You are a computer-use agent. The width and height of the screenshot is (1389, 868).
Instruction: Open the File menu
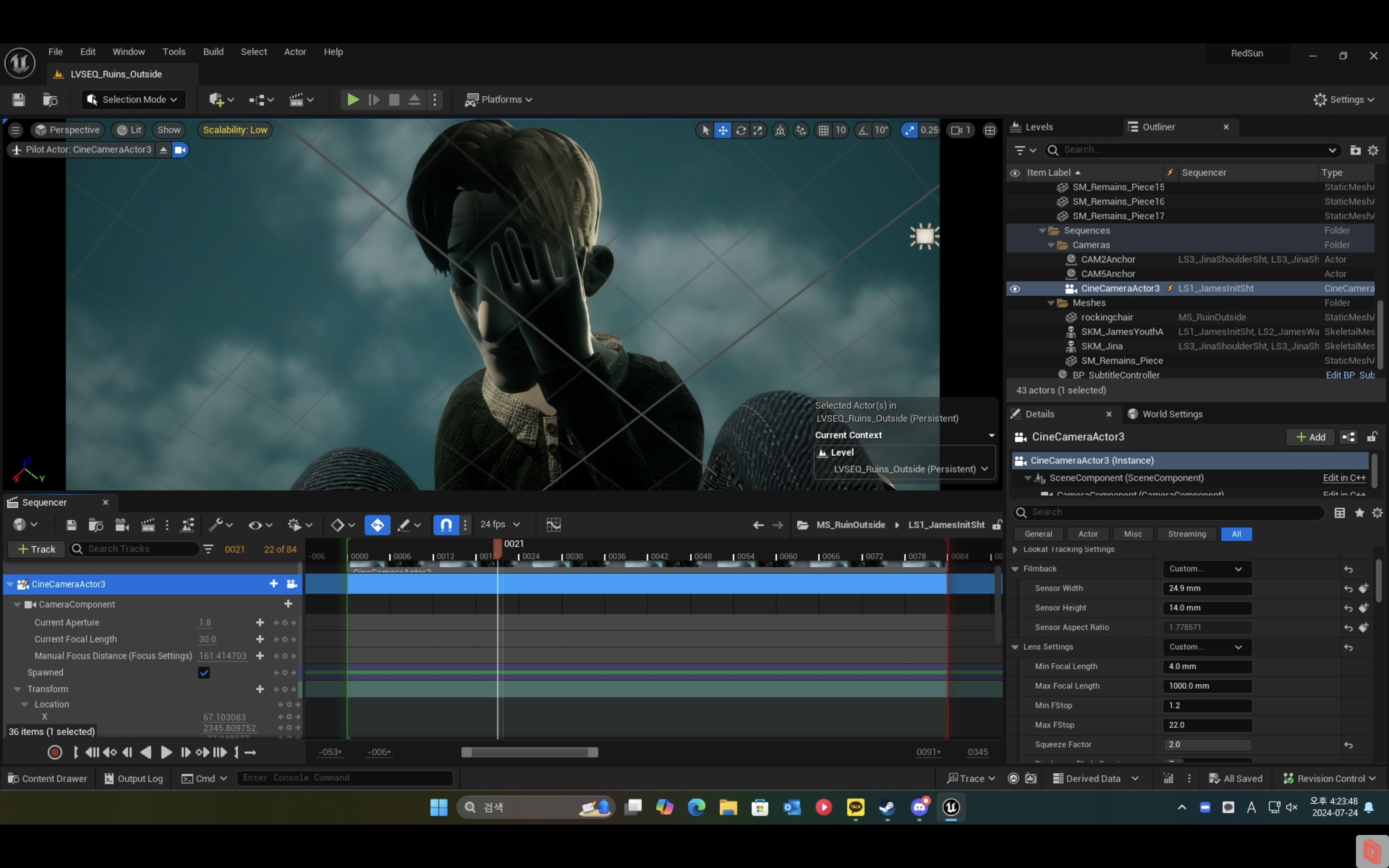tap(56, 52)
